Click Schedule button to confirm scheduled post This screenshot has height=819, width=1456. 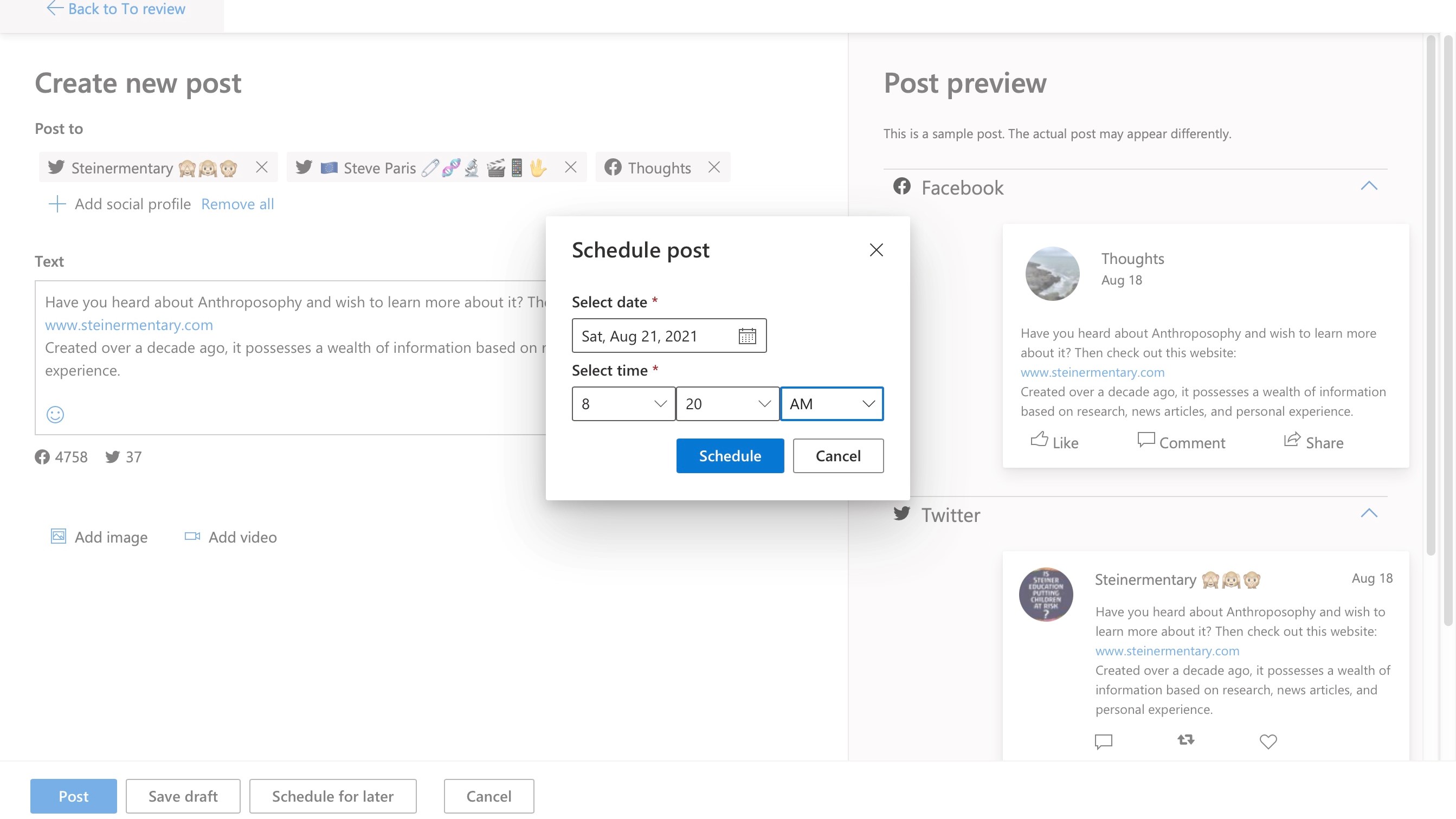(730, 455)
